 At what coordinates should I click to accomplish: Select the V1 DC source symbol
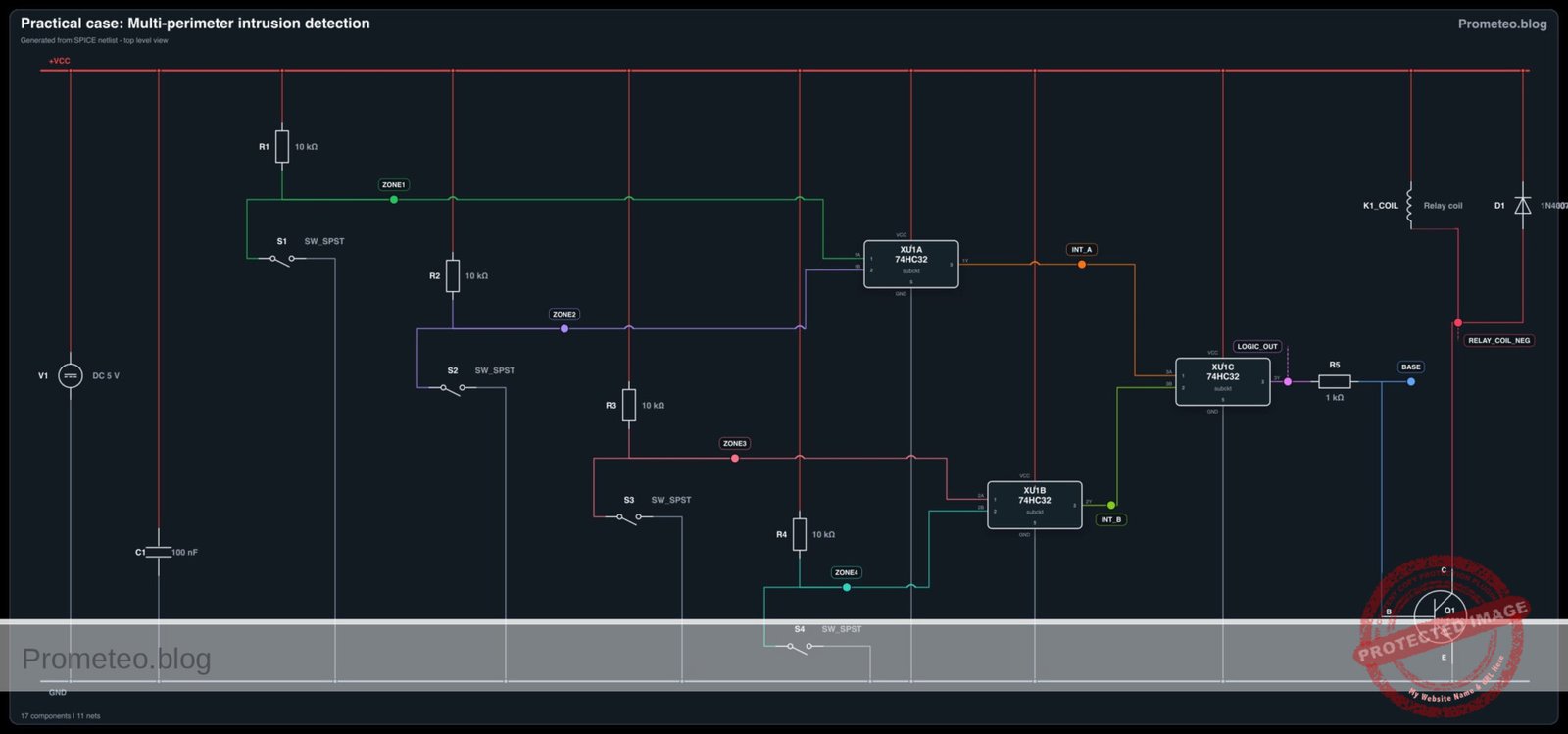pos(71,375)
